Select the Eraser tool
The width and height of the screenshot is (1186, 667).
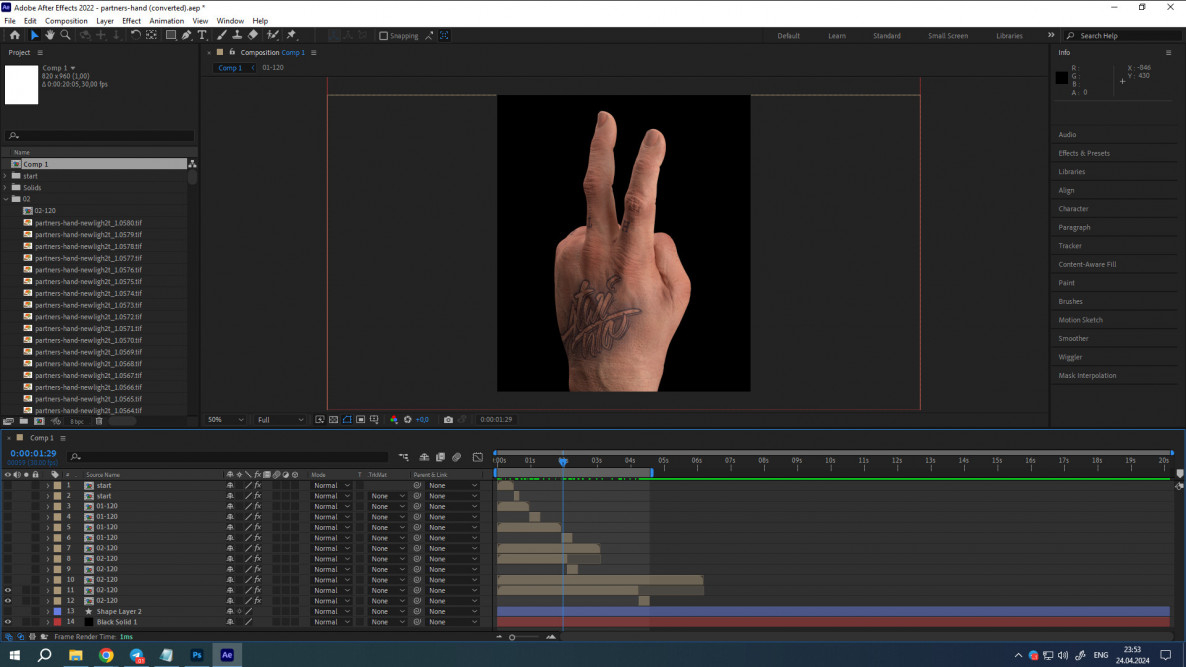(x=253, y=35)
